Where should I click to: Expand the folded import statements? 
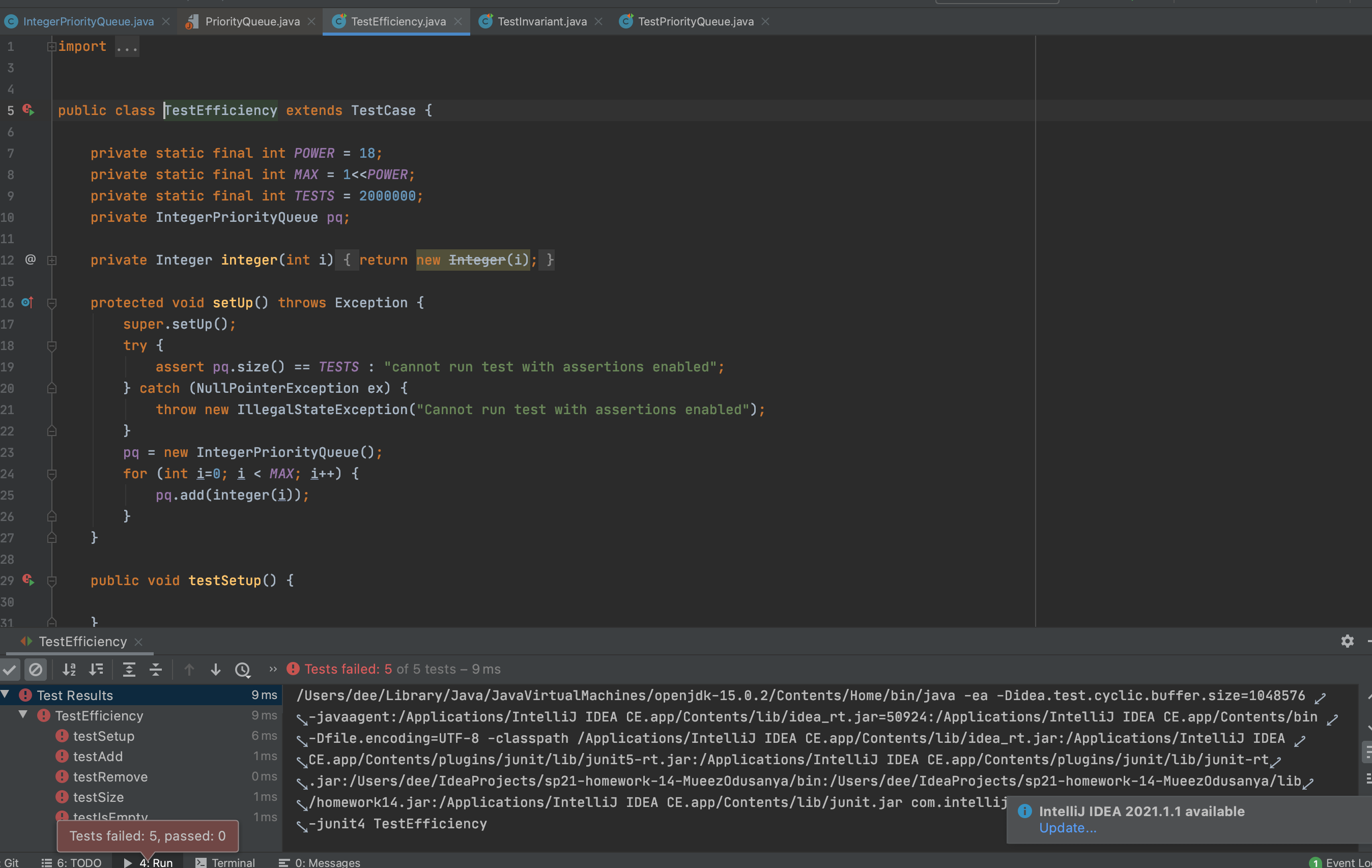pyautogui.click(x=127, y=47)
